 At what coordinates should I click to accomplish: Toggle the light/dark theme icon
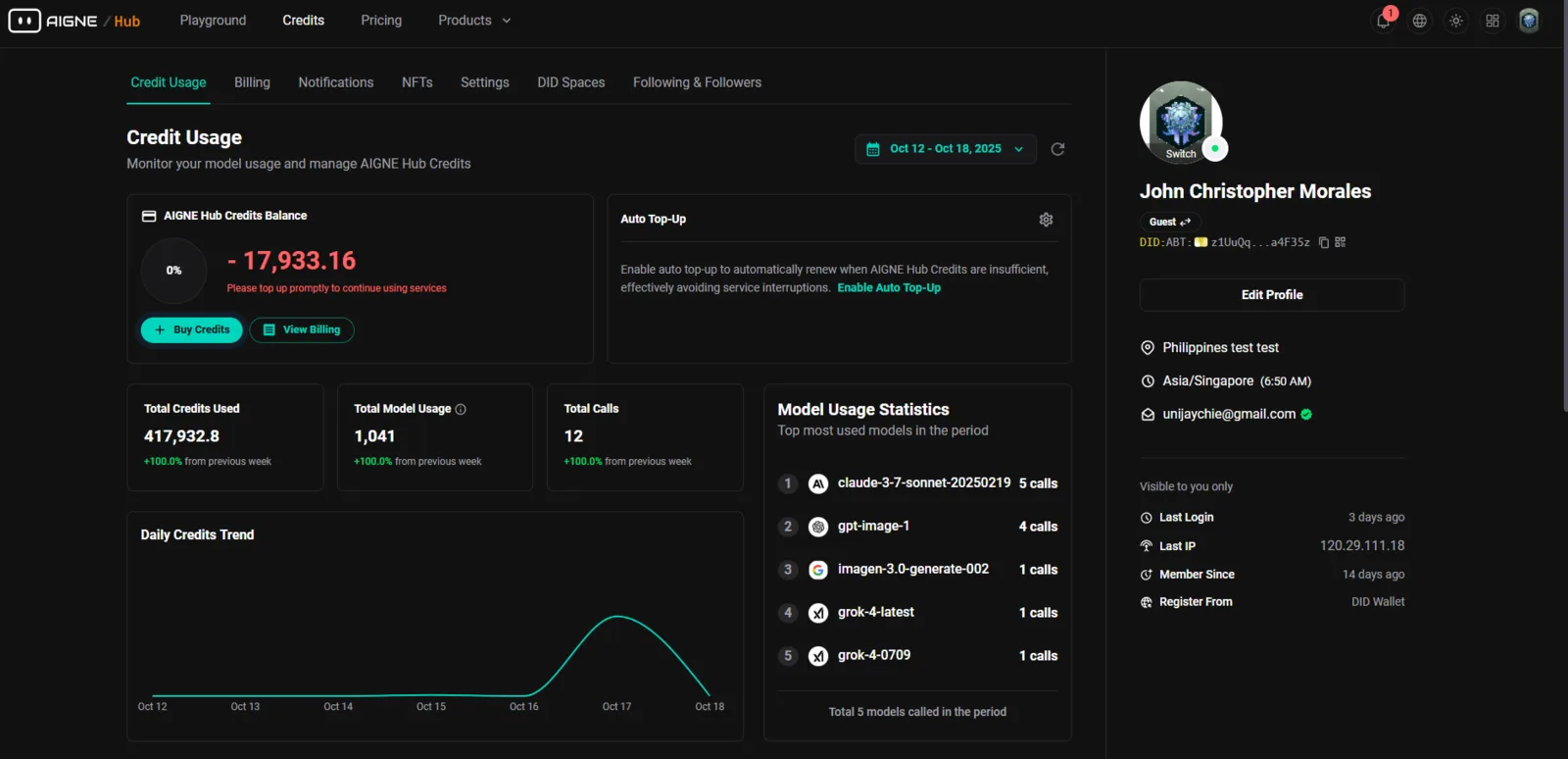click(1456, 21)
